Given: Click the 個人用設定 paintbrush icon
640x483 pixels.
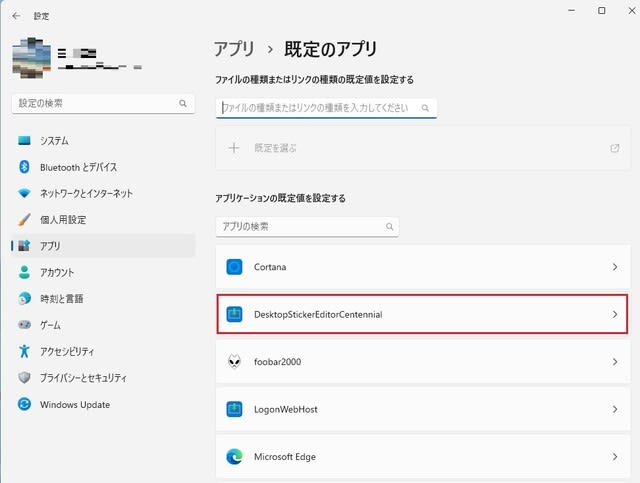Looking at the screenshot, I should point(24,220).
